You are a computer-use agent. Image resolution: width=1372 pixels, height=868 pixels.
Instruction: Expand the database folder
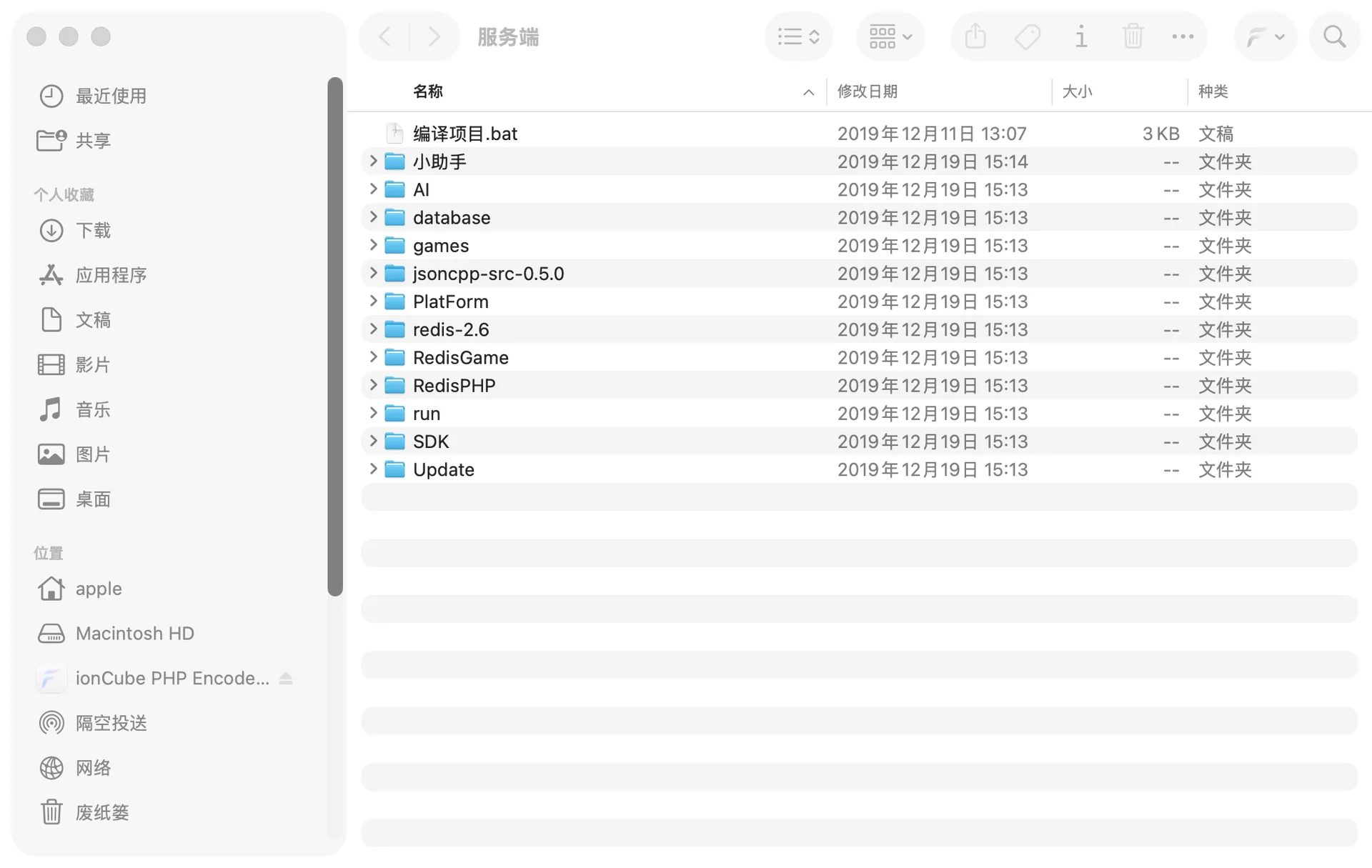(373, 217)
